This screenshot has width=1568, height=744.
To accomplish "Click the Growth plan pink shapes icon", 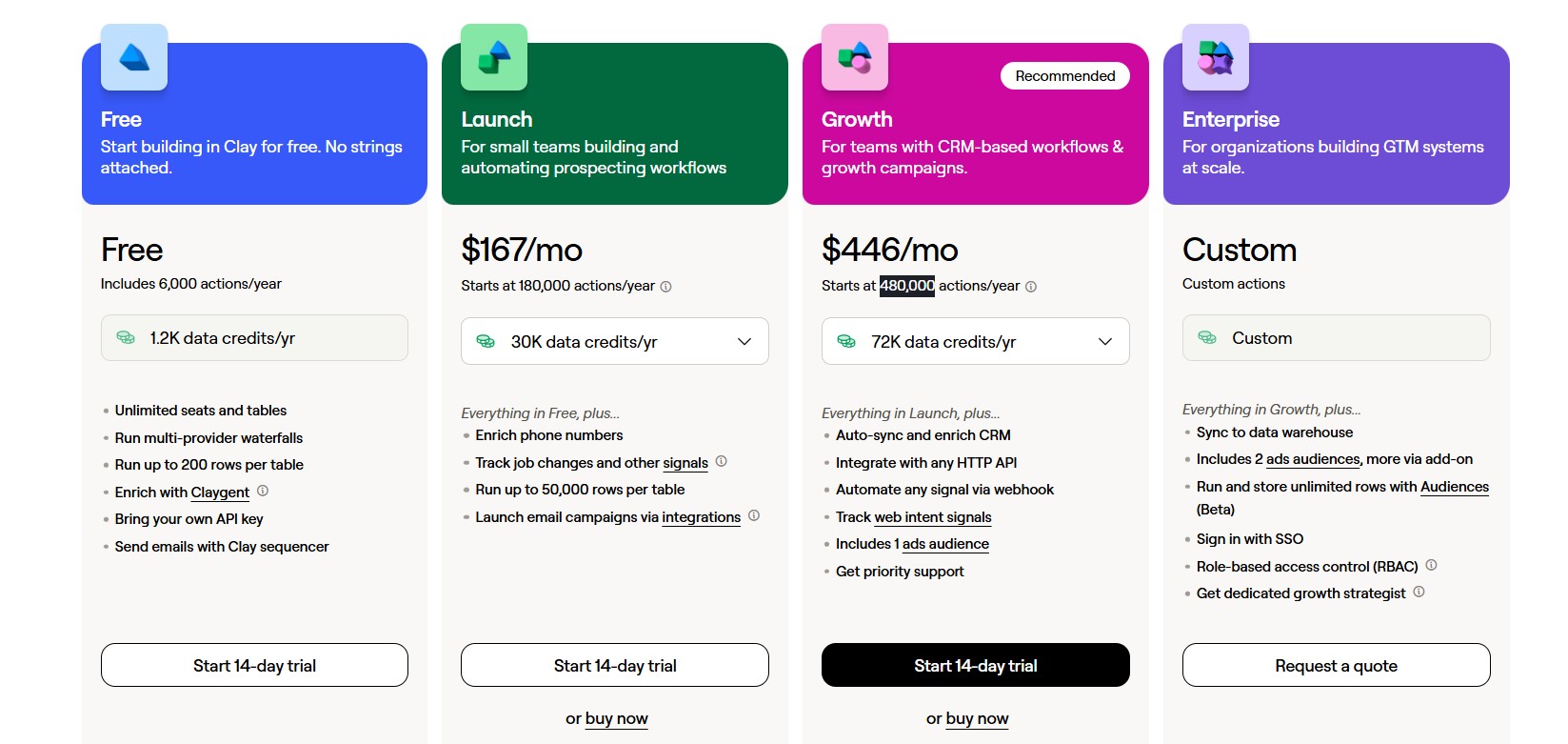I will [855, 57].
